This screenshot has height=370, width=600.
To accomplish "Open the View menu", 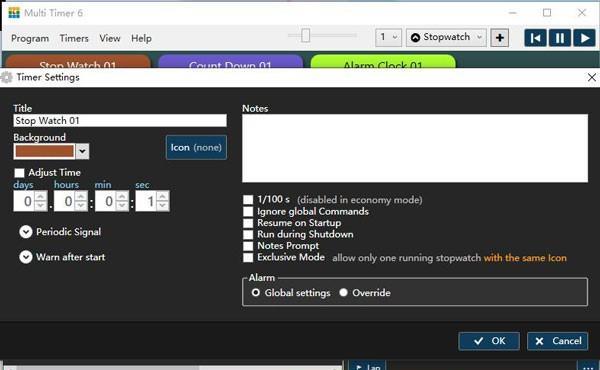I will click(110, 38).
